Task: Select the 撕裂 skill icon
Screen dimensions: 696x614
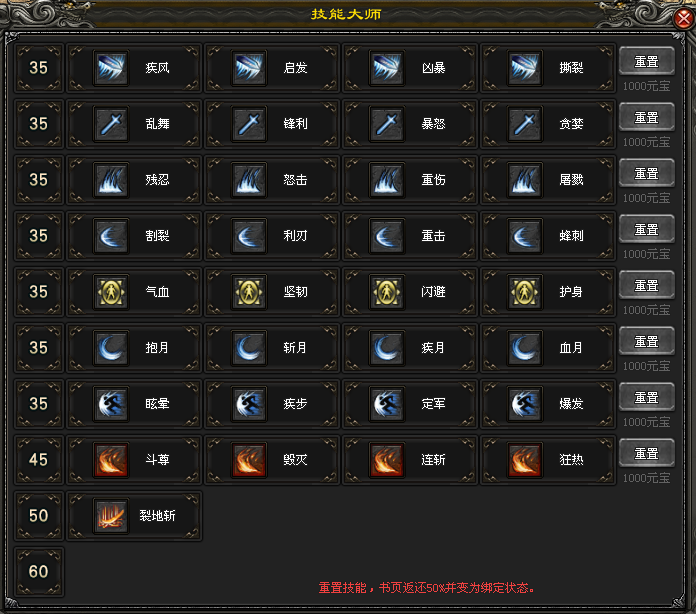Action: 525,68
